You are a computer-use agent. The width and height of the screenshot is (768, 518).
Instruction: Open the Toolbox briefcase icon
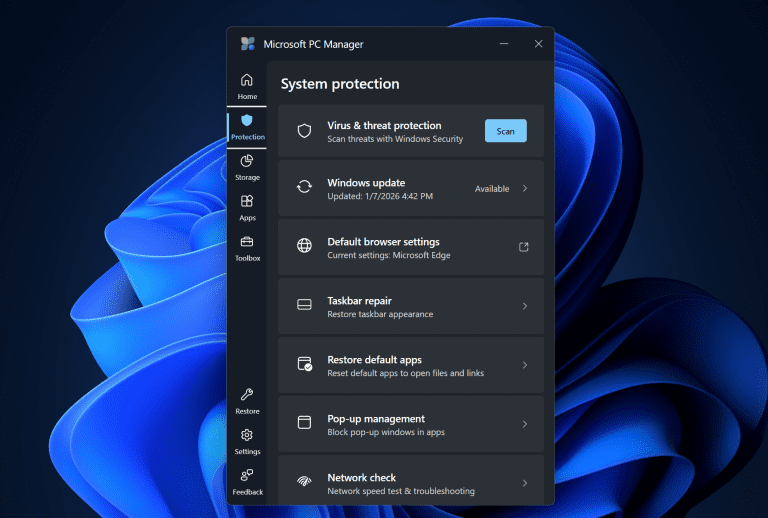[247, 242]
